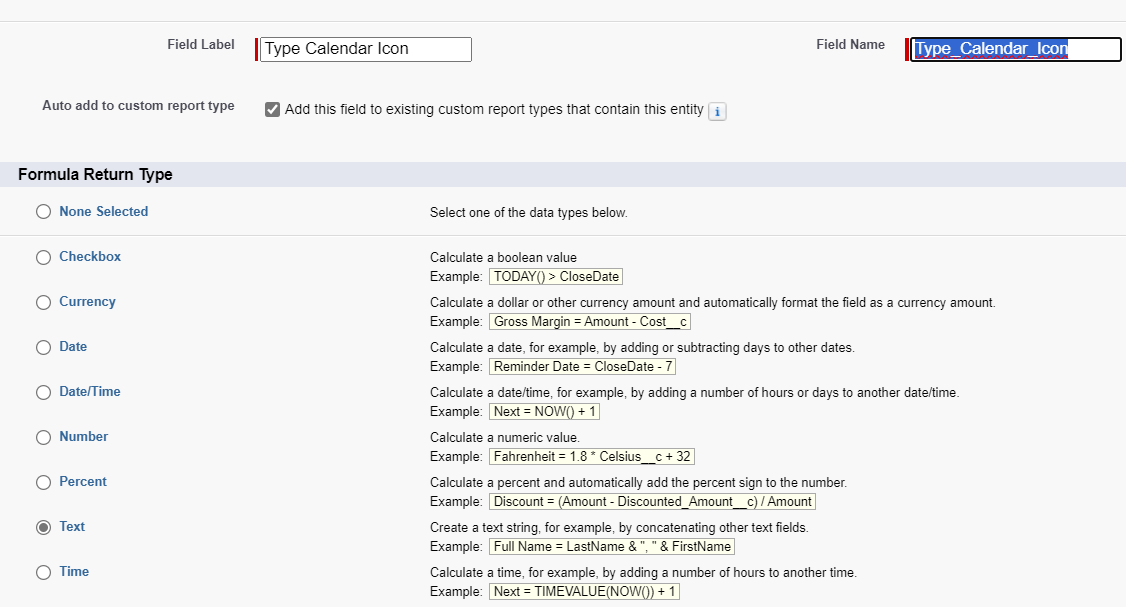Pick the Percent return type radio
Image resolution: width=1126 pixels, height=607 pixels.
44,482
